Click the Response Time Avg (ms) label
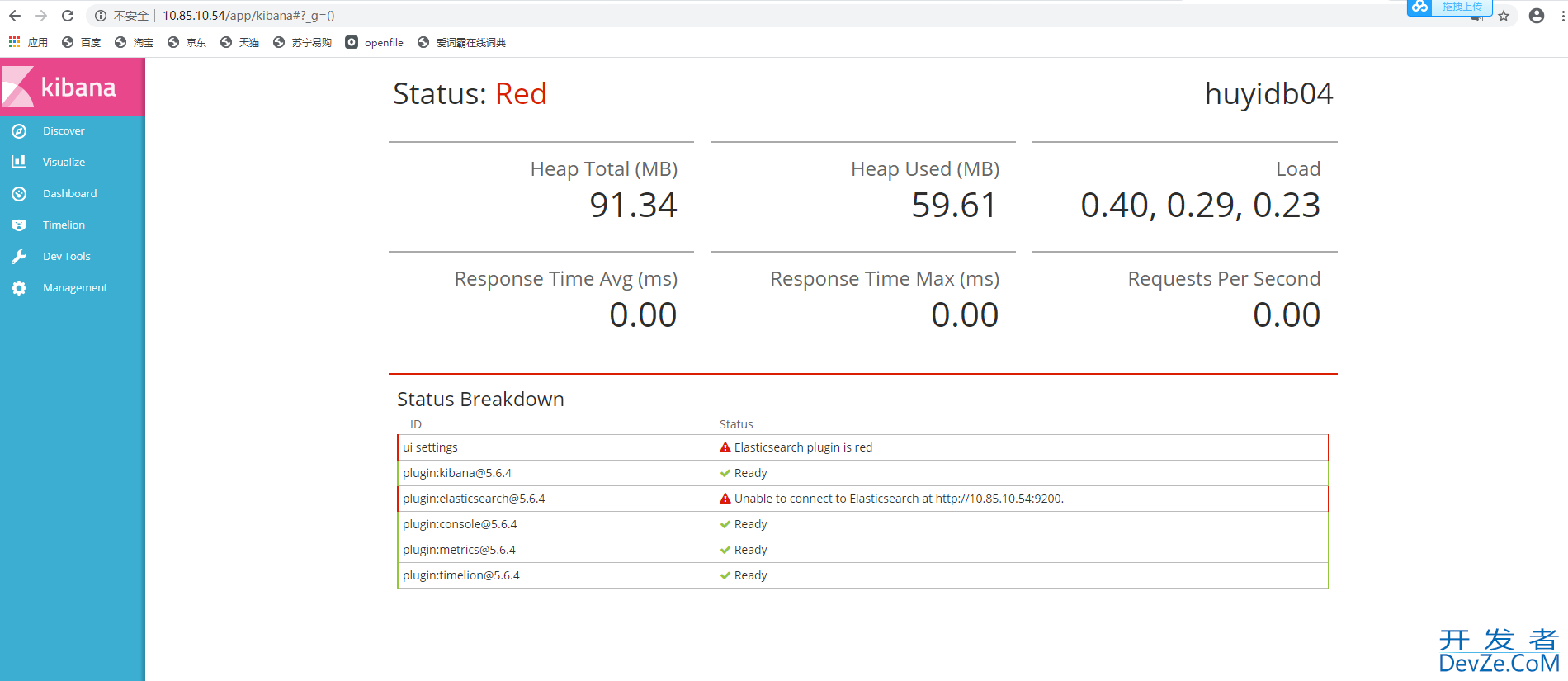Screen dimensions: 1568x681 click(566, 279)
